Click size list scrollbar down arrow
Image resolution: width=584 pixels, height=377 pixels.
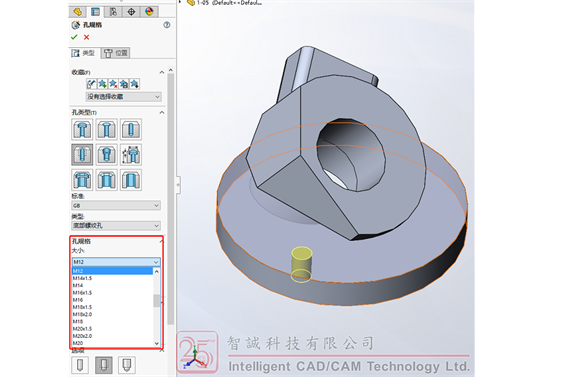tap(156, 343)
